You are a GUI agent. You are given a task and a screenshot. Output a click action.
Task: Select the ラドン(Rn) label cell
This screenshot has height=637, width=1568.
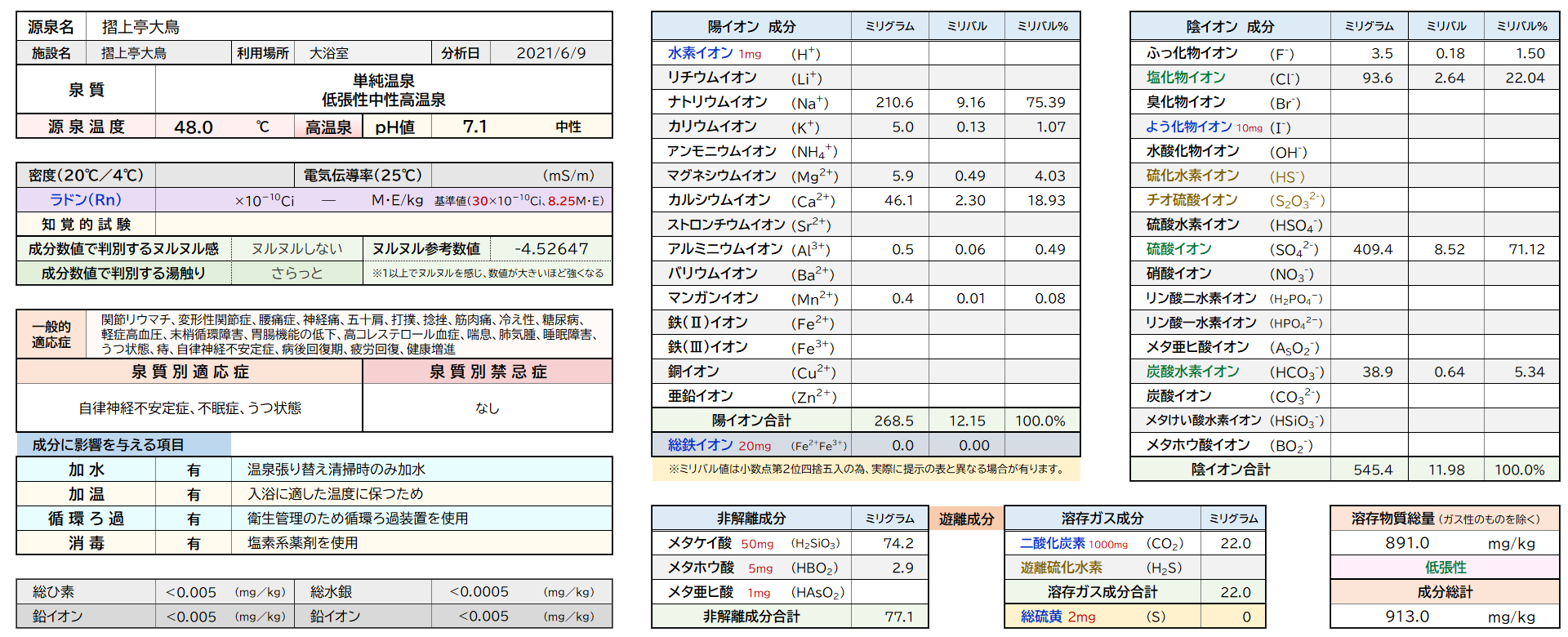click(x=86, y=200)
